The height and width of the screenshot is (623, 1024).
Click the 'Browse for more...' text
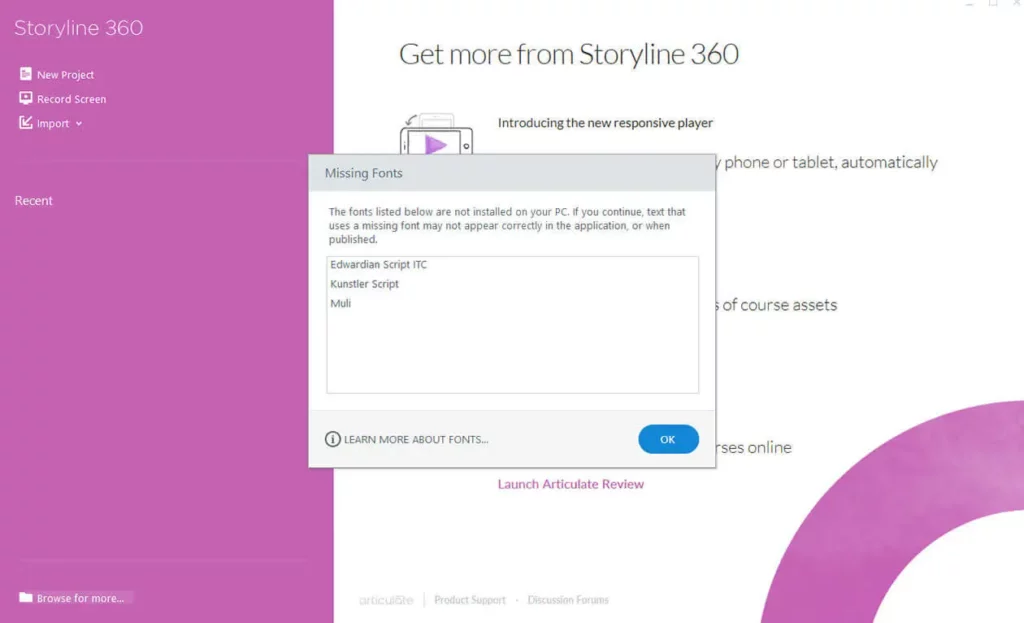pos(81,598)
